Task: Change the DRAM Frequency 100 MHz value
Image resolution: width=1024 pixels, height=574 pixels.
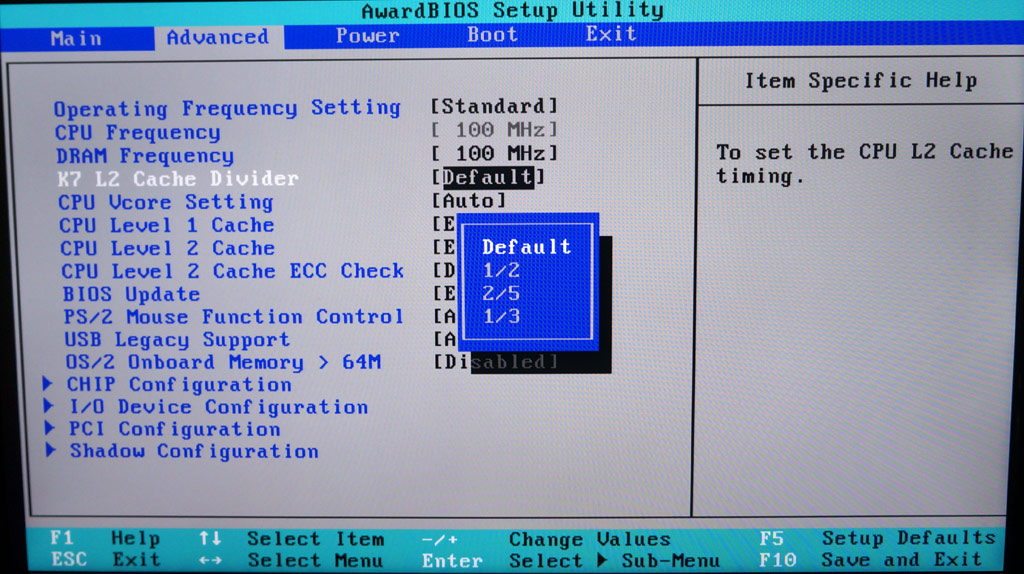Action: (494, 153)
